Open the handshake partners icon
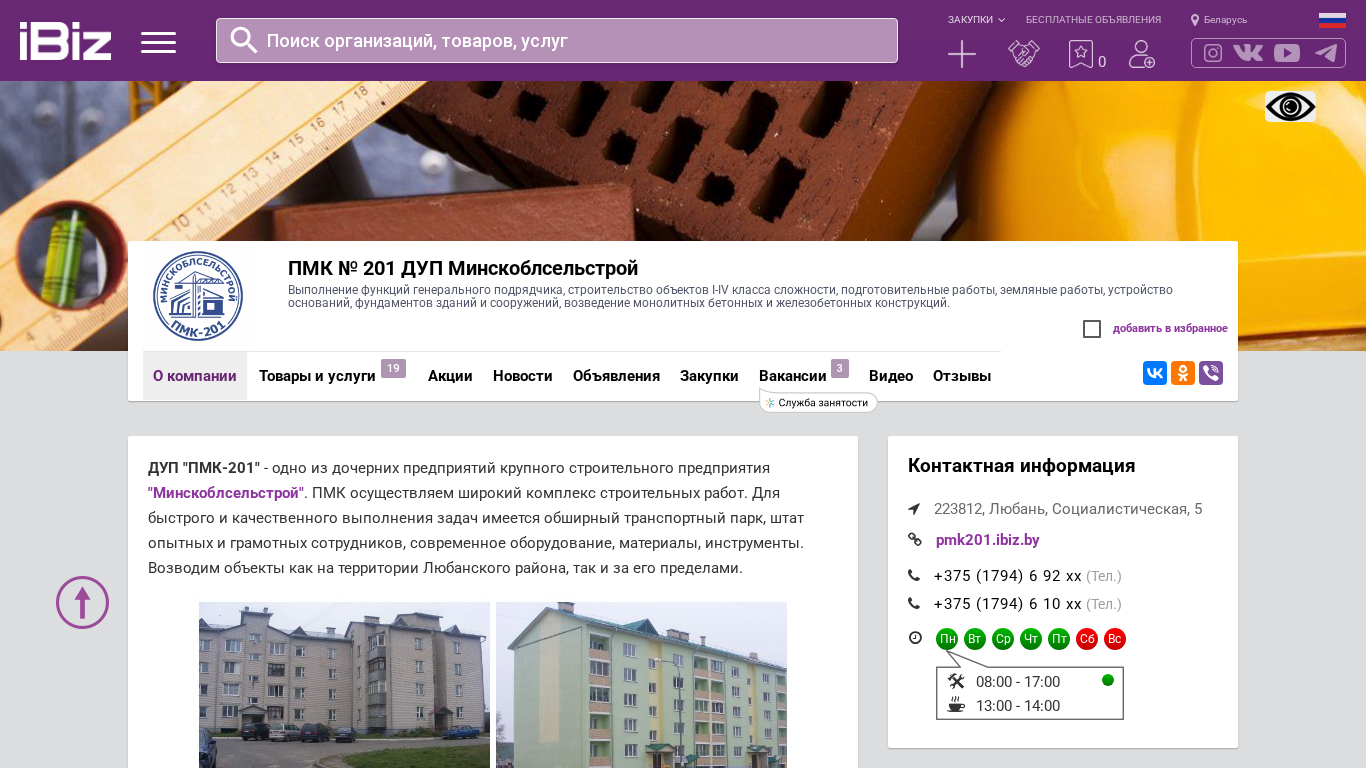 (1024, 54)
